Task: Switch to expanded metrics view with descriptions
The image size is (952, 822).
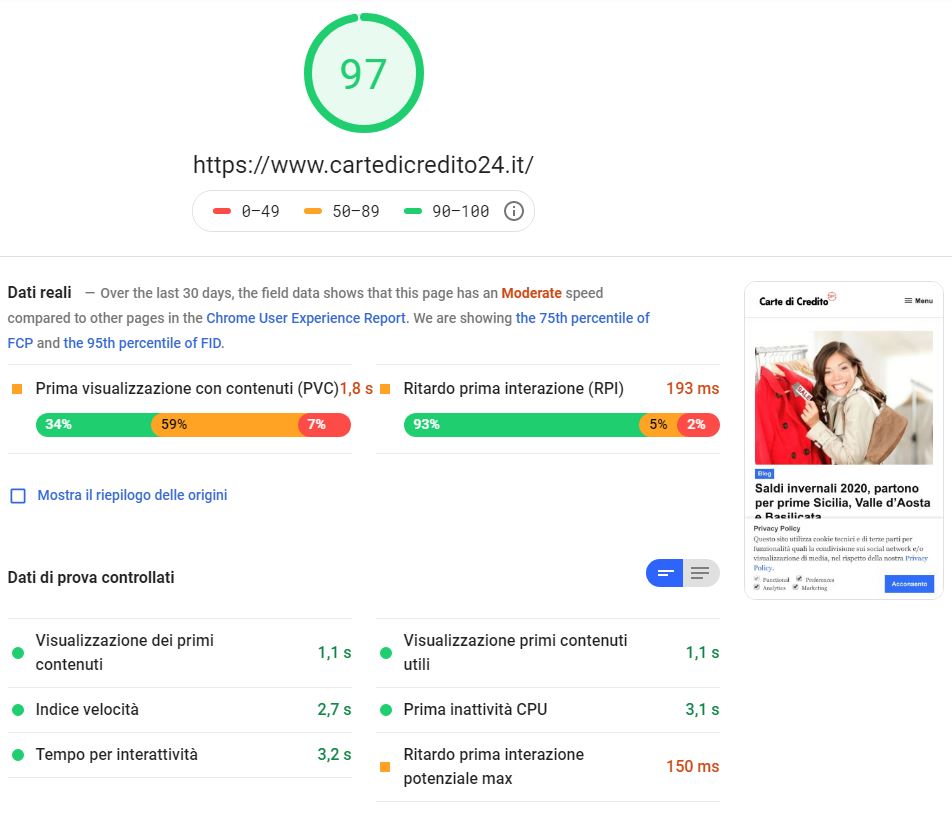Action: 701,573
